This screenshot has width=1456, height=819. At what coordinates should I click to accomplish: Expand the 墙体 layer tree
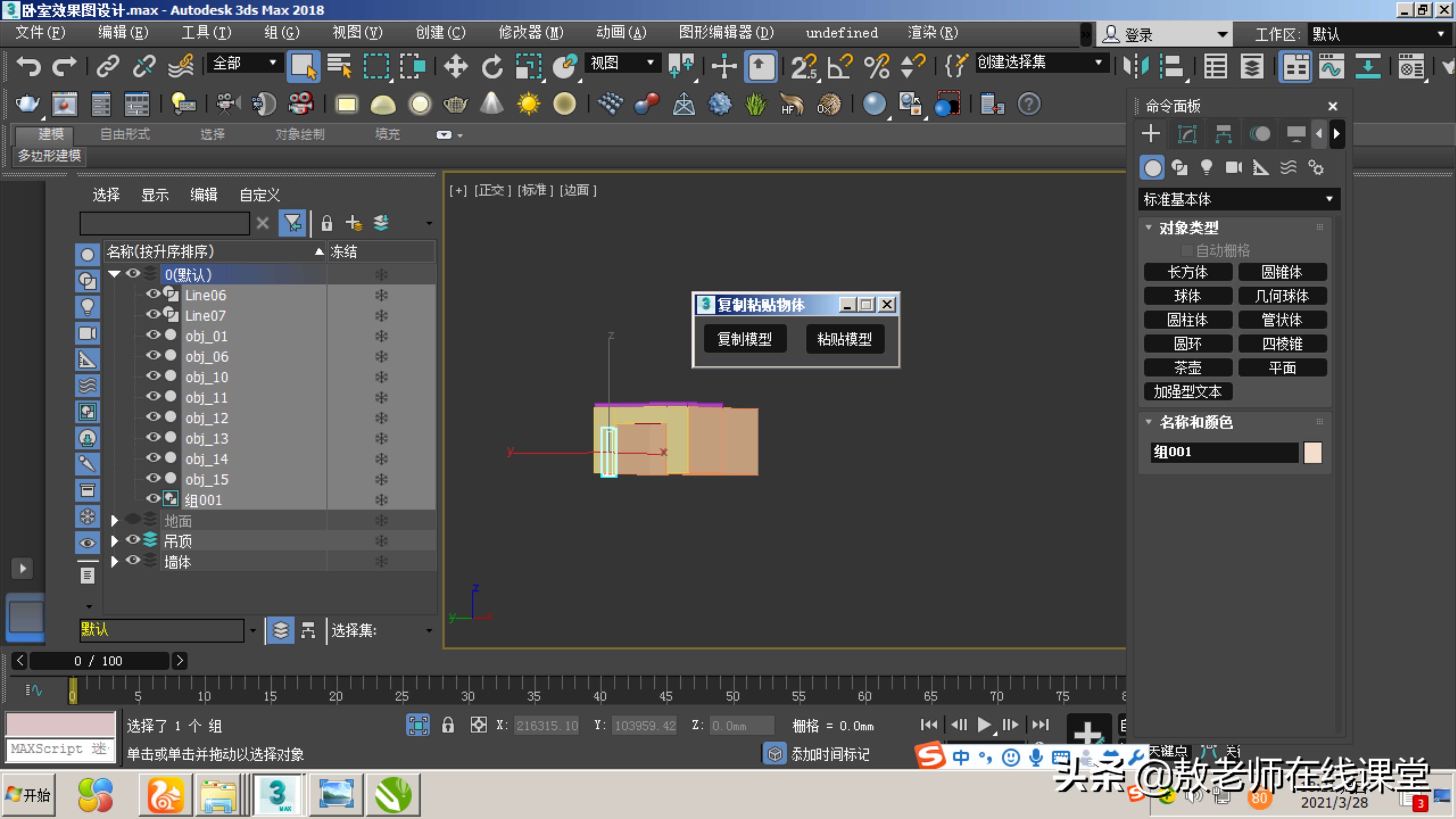click(114, 561)
